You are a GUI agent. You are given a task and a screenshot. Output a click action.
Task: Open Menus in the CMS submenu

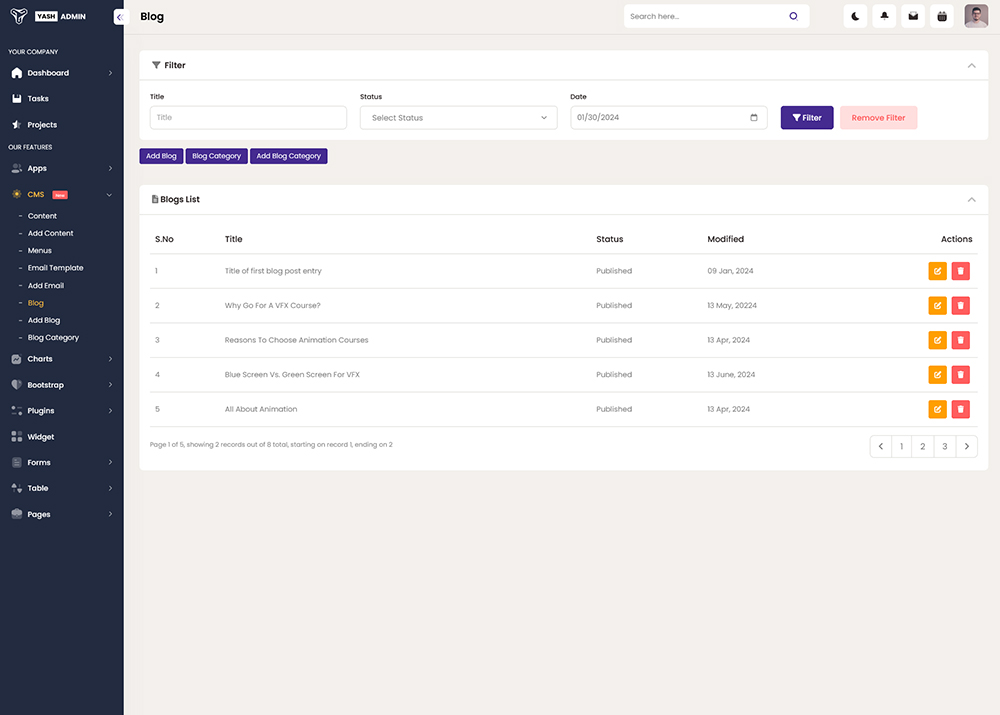tap(40, 251)
